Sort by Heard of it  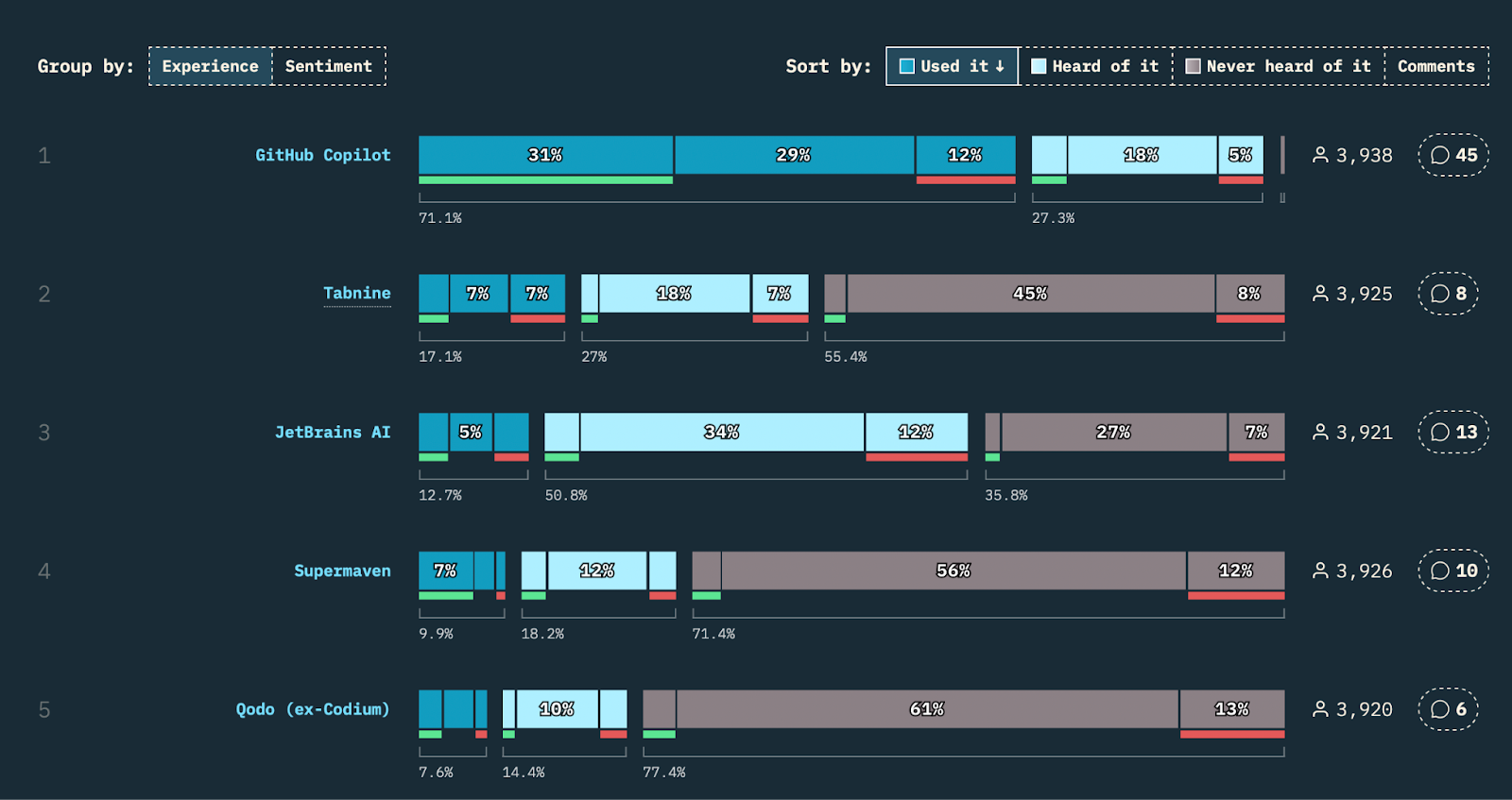[x=1095, y=66]
